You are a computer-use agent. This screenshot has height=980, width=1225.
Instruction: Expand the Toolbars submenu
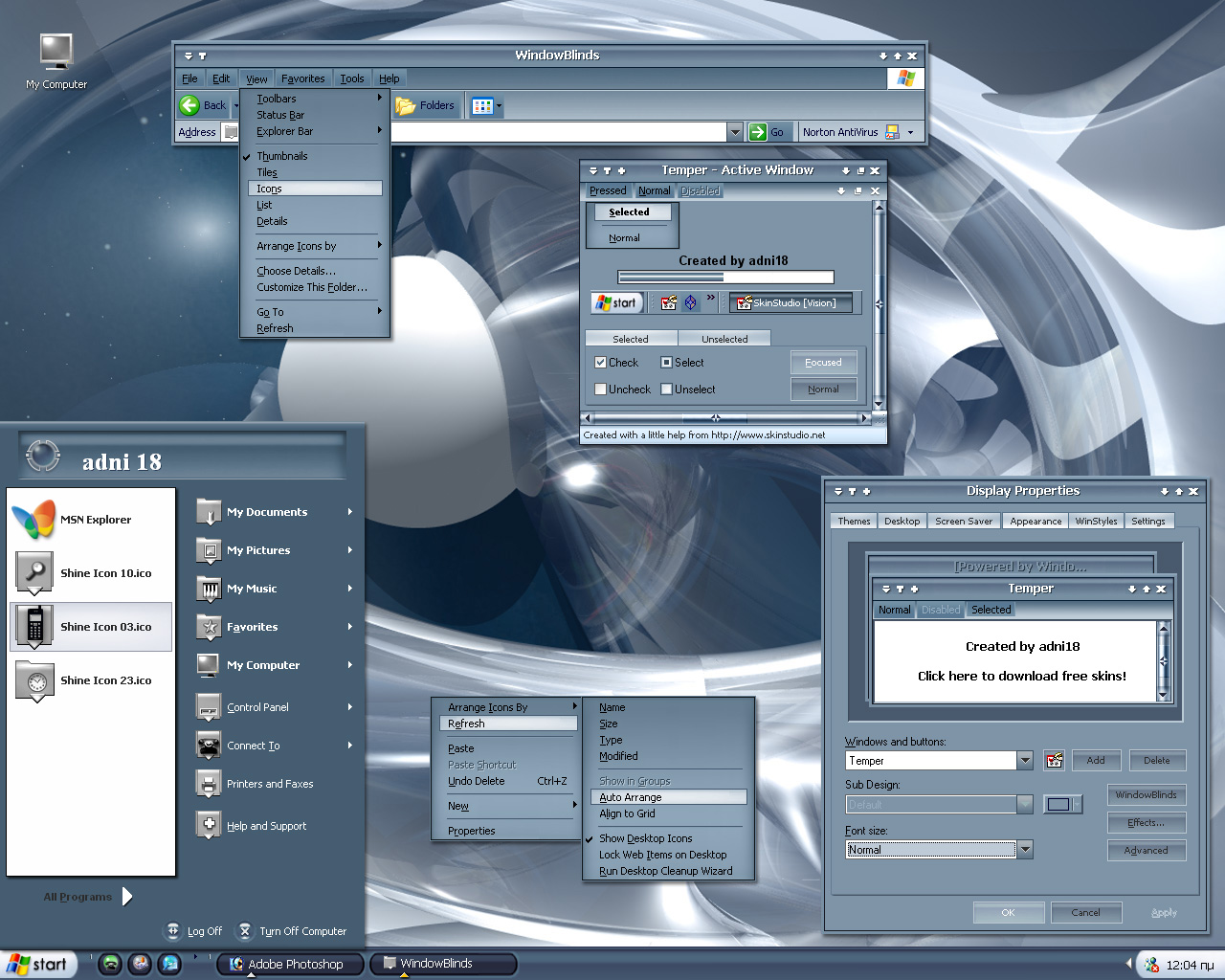pyautogui.click(x=315, y=99)
